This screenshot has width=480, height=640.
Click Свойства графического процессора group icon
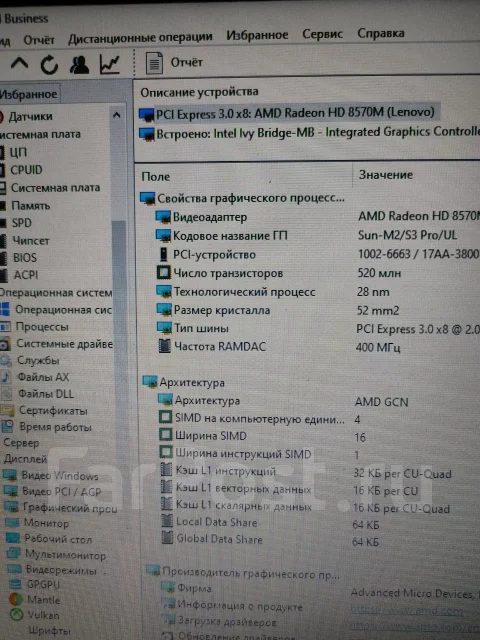[147, 199]
